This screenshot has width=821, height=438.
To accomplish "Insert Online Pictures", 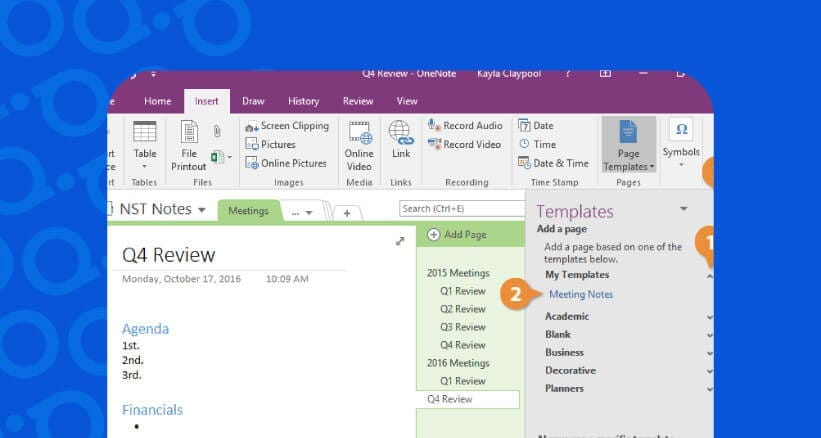I will 286,163.
